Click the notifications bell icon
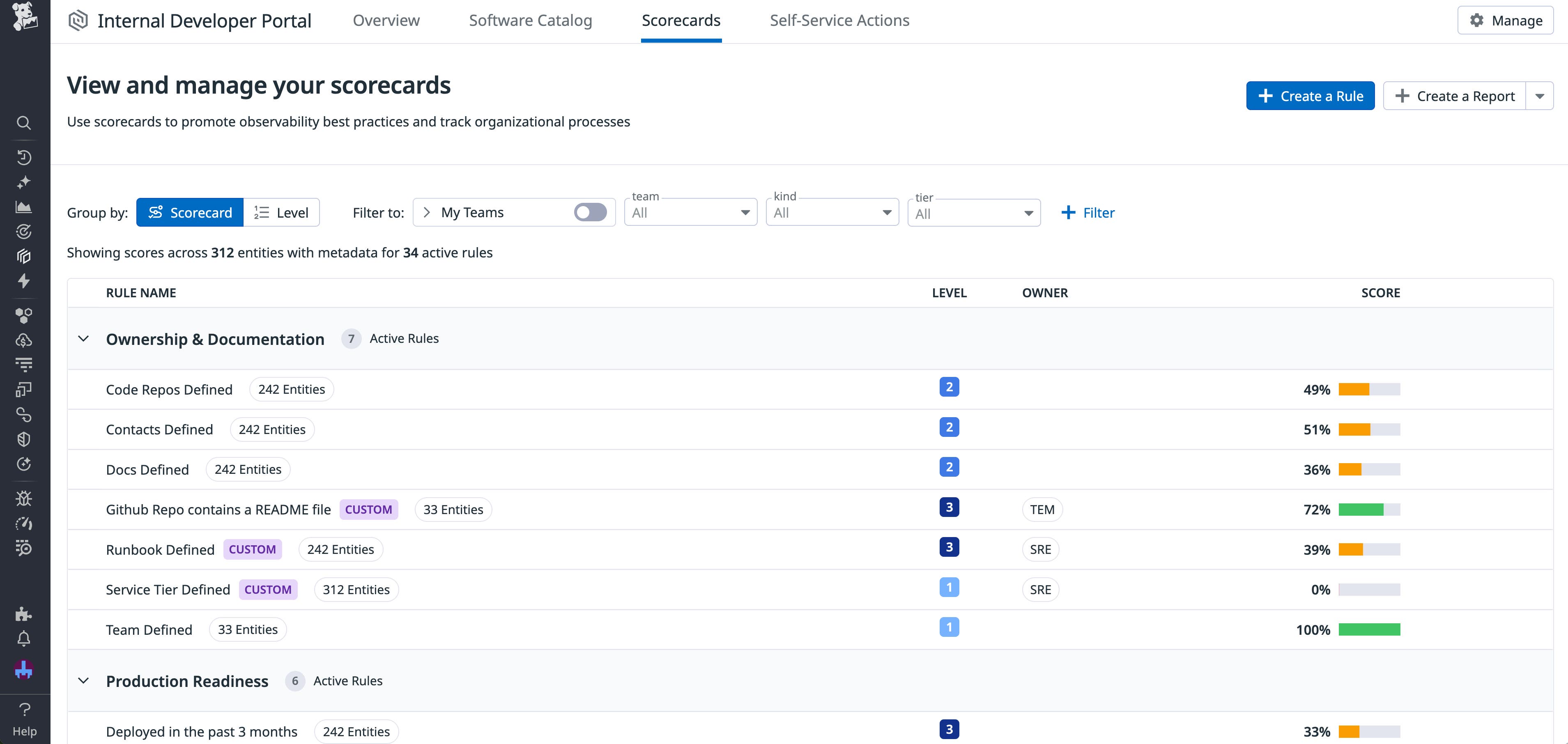 [24, 639]
